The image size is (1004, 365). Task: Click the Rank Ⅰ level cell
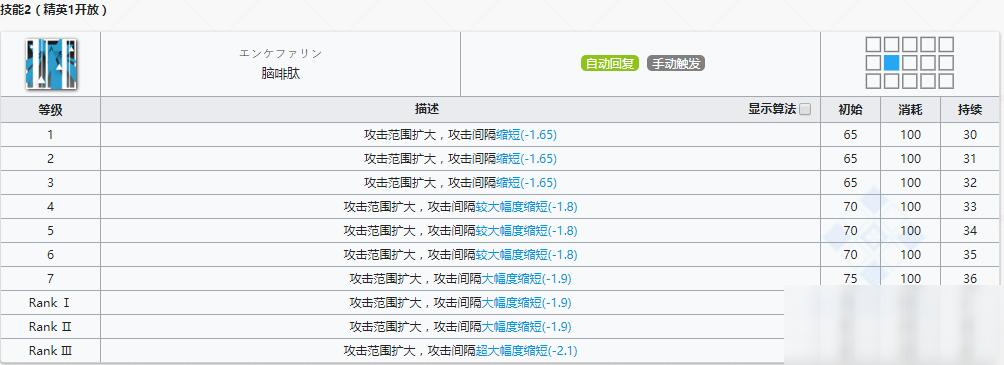(51, 303)
